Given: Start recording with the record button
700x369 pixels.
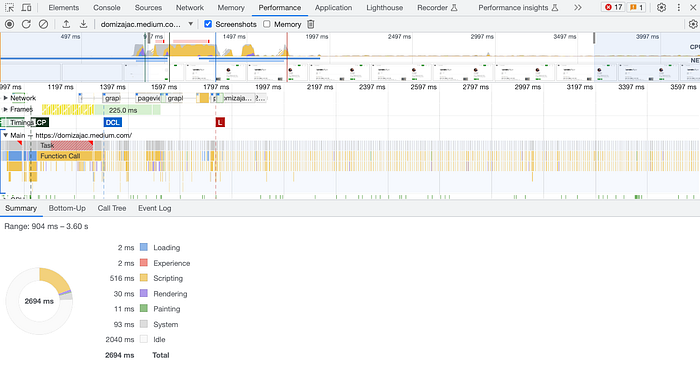Looking at the screenshot, I should pos(9,24).
